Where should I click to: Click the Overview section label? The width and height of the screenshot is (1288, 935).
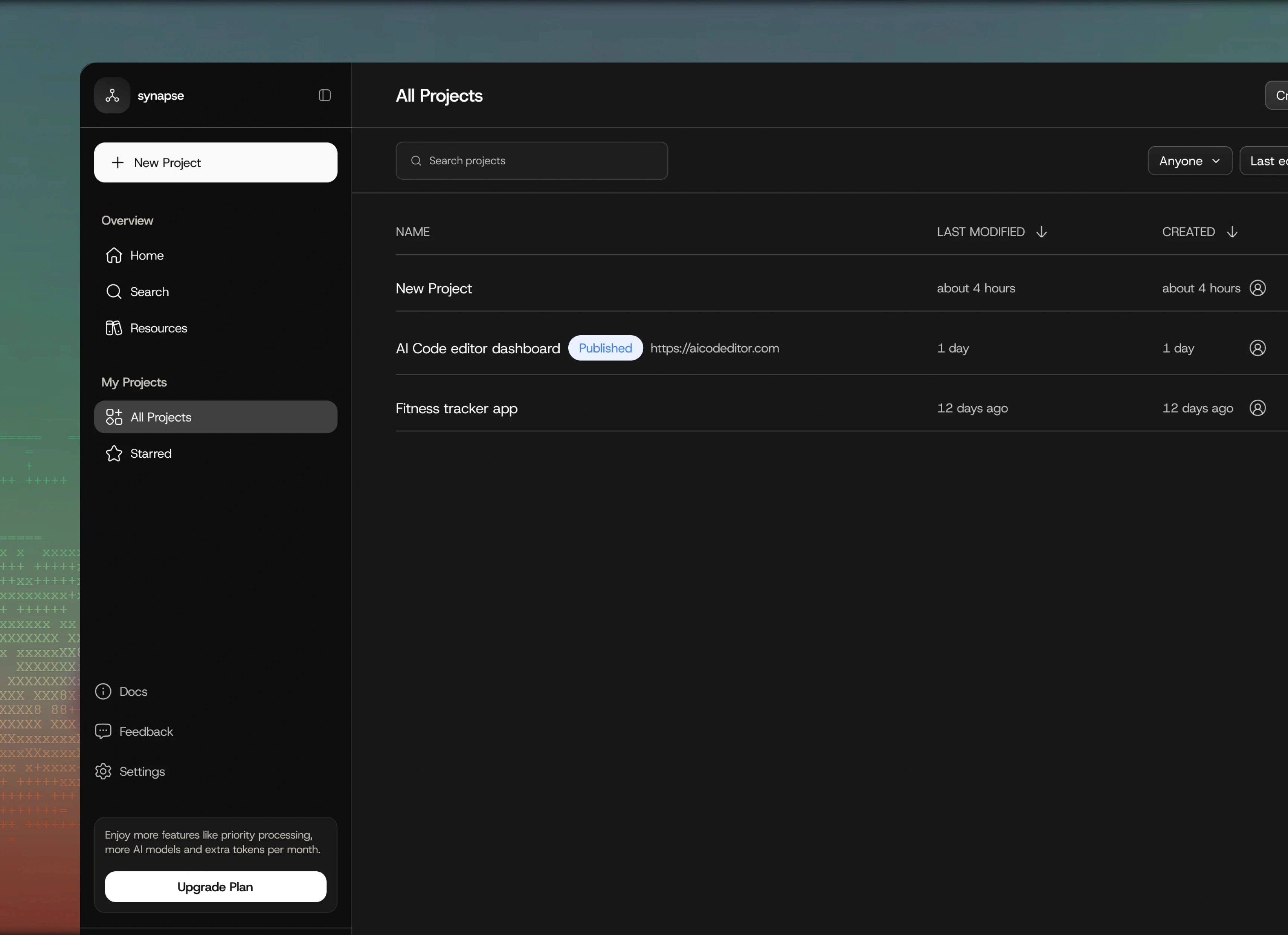[127, 220]
